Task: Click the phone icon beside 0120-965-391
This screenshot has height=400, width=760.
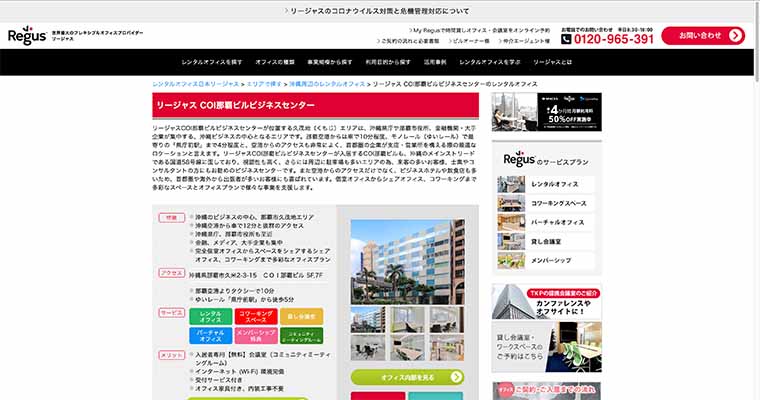Action: click(x=567, y=39)
